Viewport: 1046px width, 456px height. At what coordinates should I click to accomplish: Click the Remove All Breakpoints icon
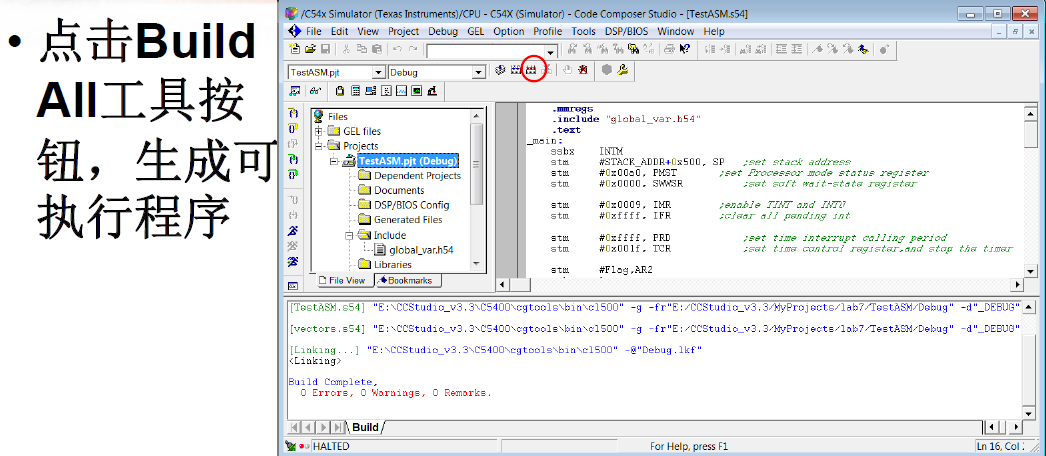[x=583, y=70]
